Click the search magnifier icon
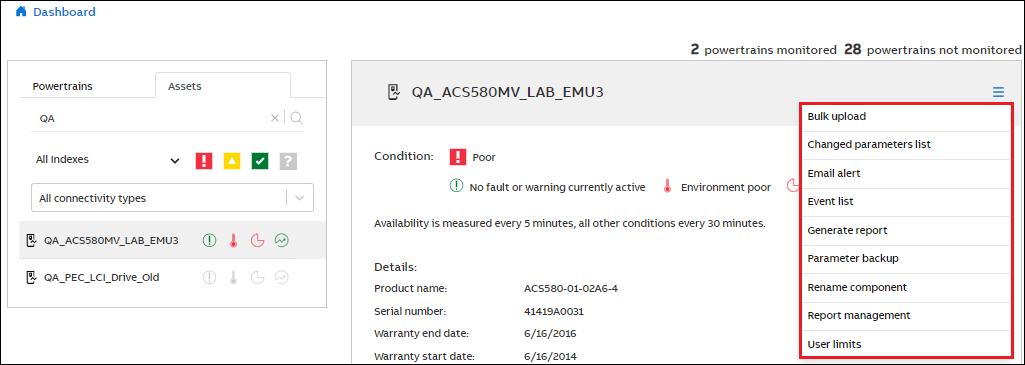 pyautogui.click(x=296, y=118)
